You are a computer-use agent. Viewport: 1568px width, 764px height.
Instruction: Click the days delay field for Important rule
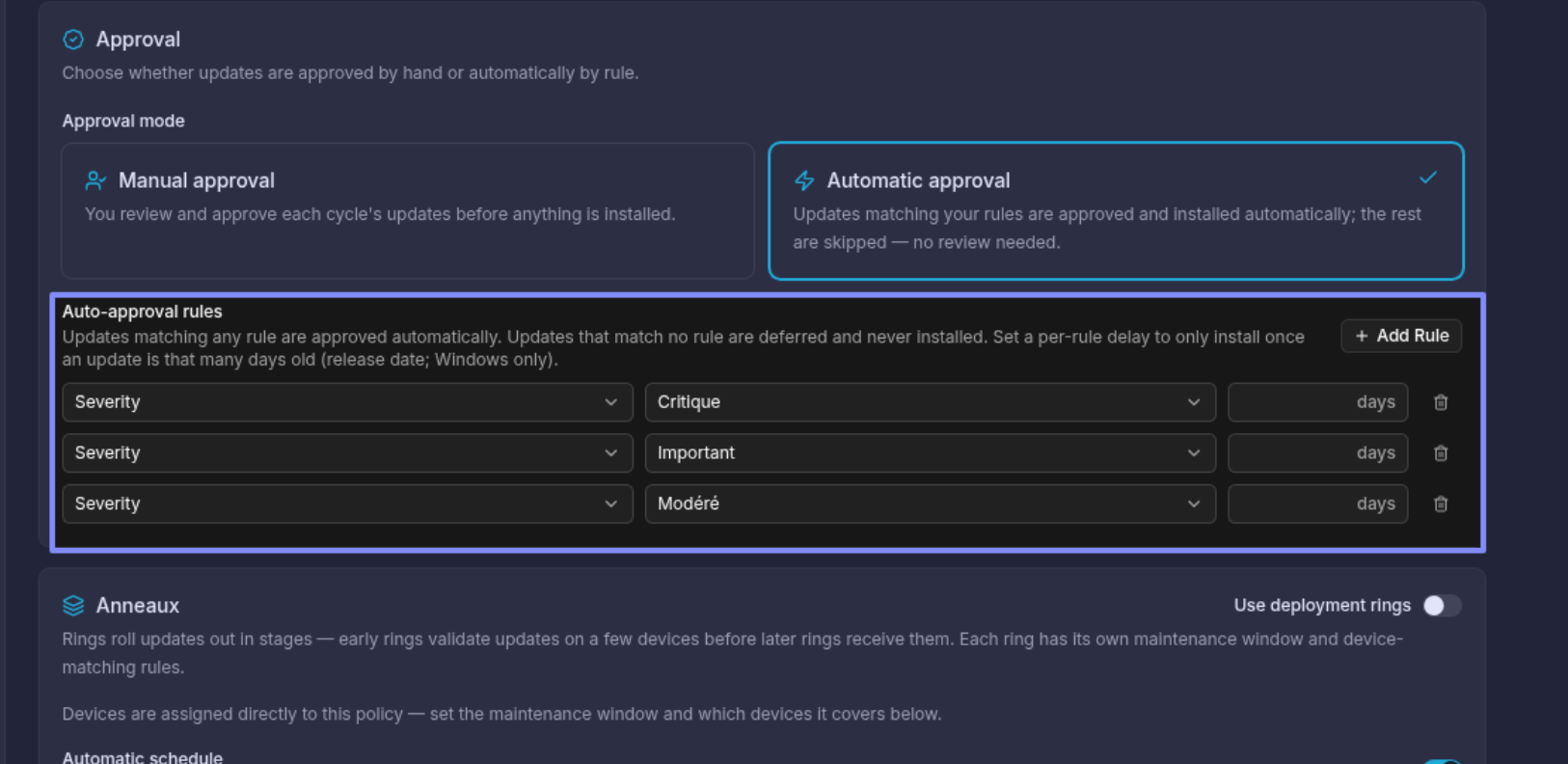tap(1317, 453)
